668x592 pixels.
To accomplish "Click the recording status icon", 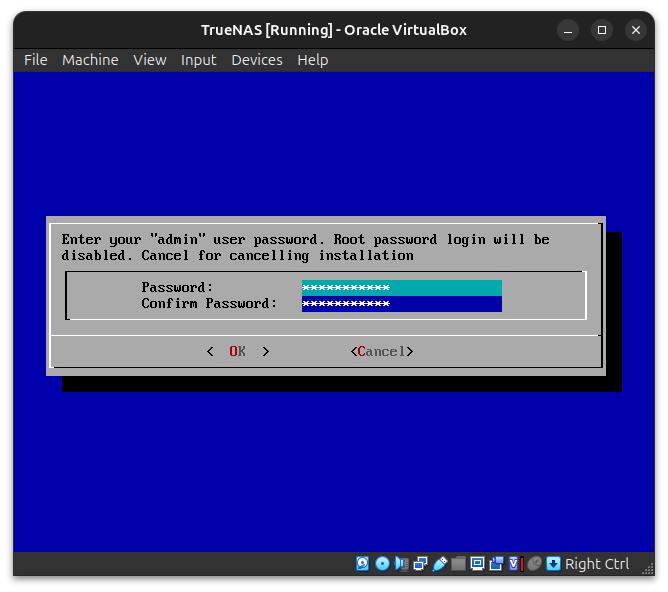I will point(496,564).
